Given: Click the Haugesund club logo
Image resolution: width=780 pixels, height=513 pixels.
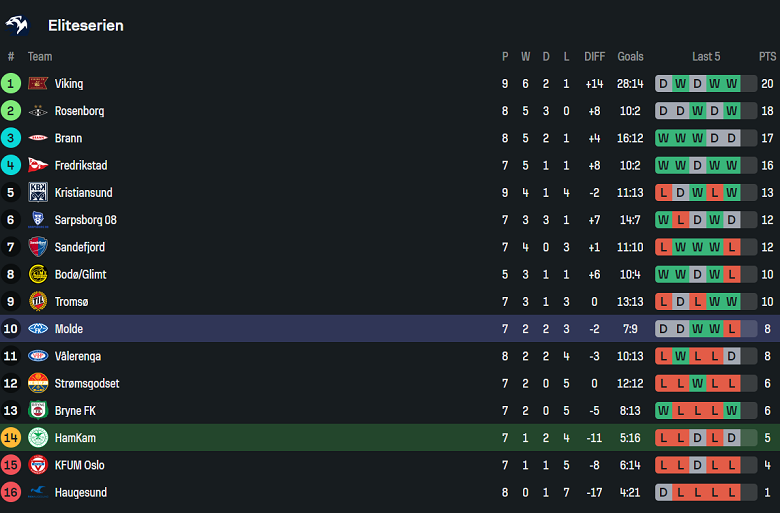Looking at the screenshot, I should tap(38, 492).
